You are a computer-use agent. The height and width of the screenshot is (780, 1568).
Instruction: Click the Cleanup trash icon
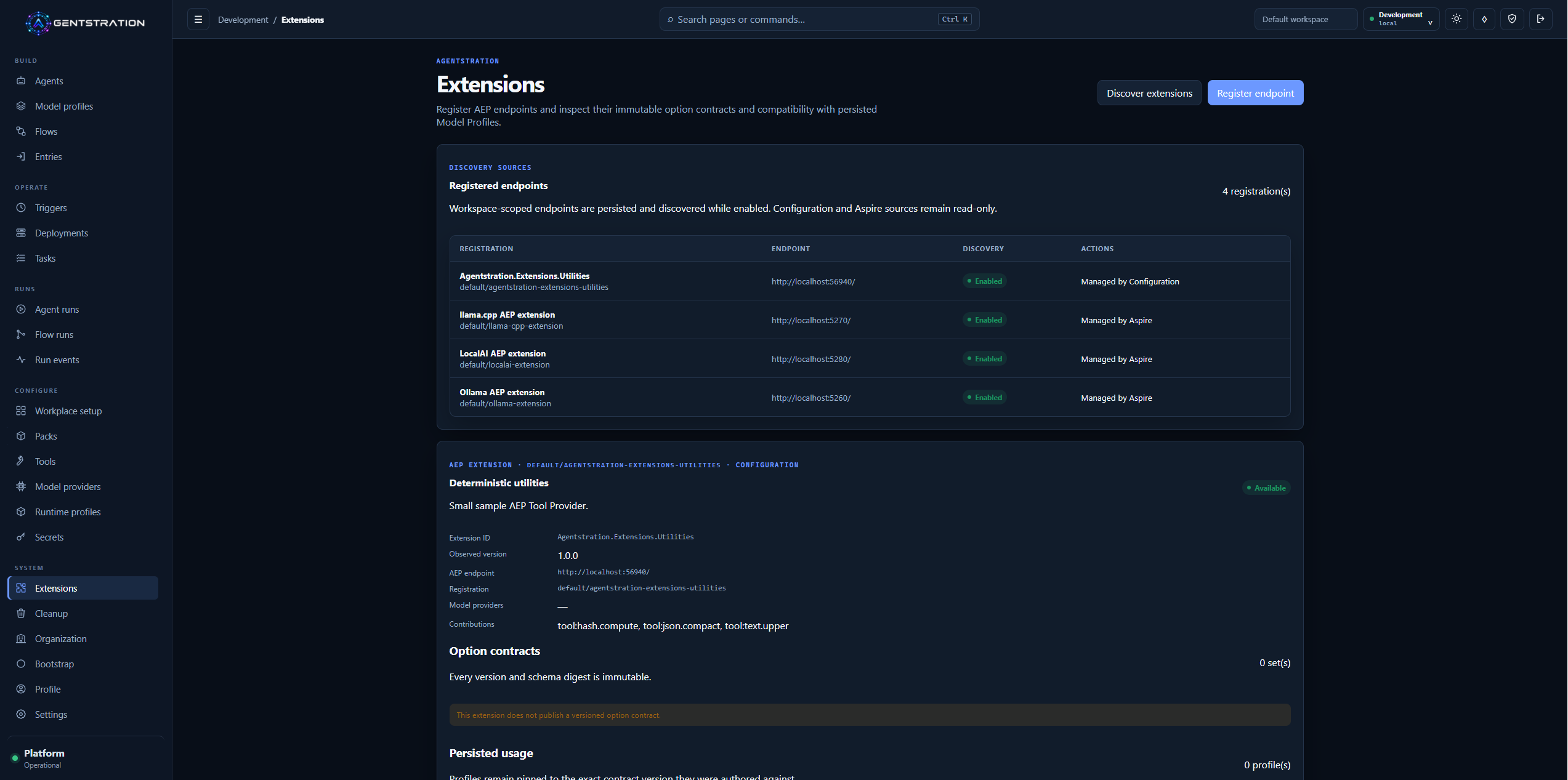pos(21,613)
